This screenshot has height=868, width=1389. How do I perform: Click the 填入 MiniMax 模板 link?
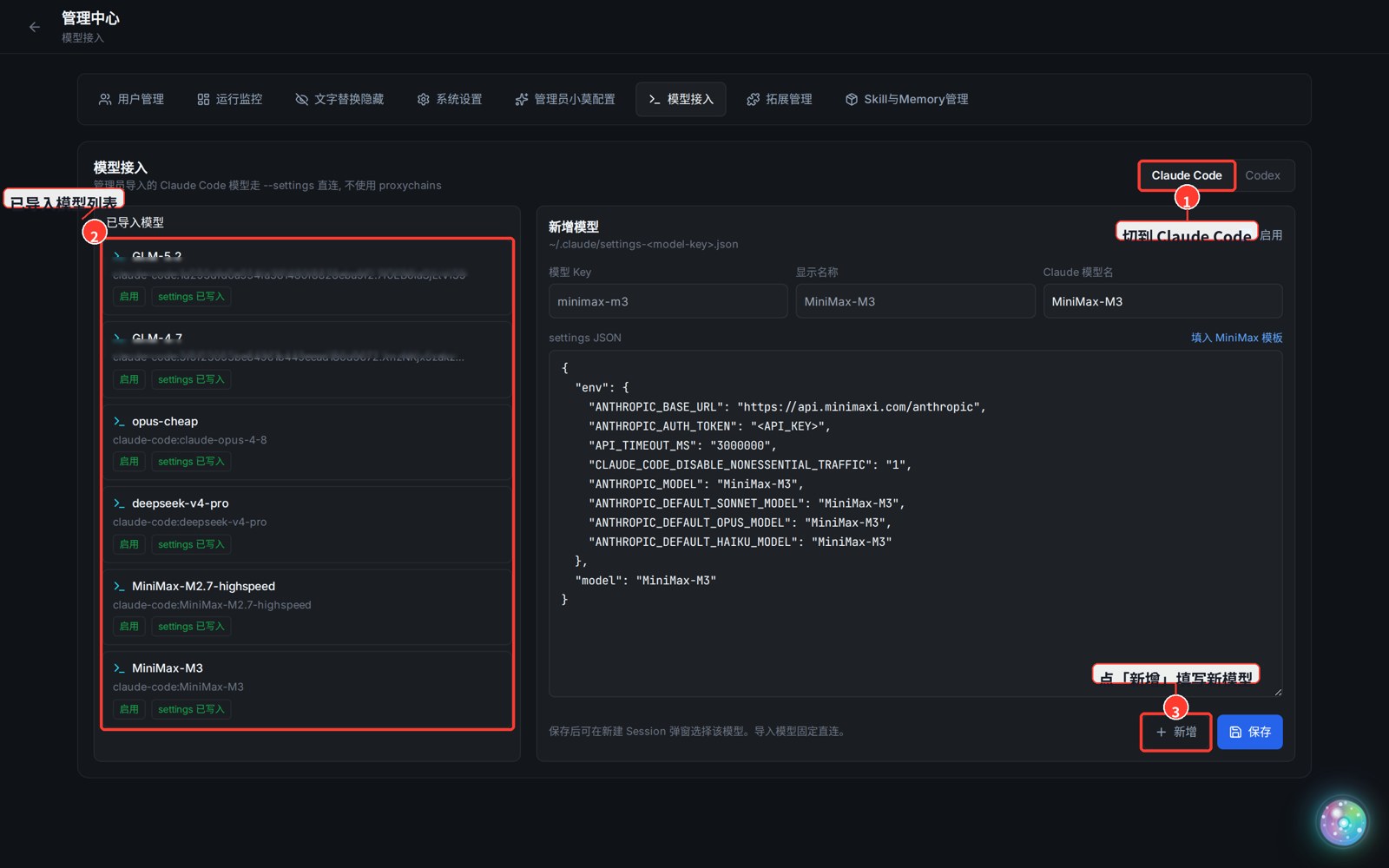1236,338
